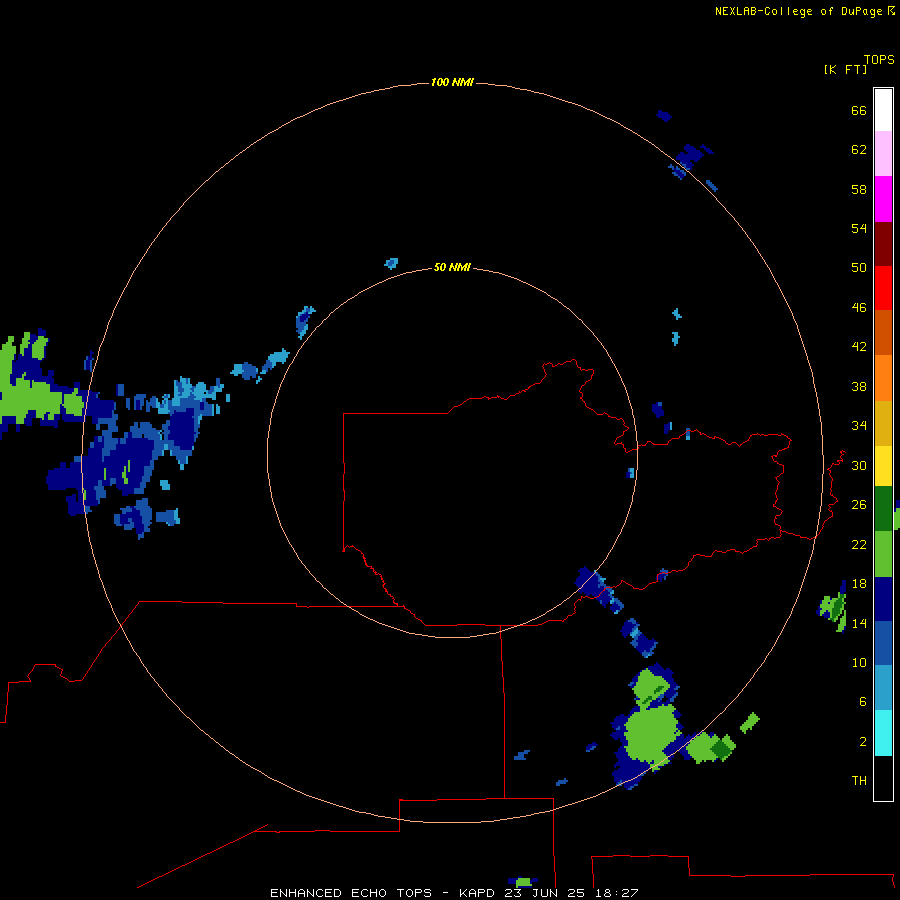This screenshot has height=900, width=900.
Task: Click the dark red swatch in the tops scale
Action: [883, 243]
